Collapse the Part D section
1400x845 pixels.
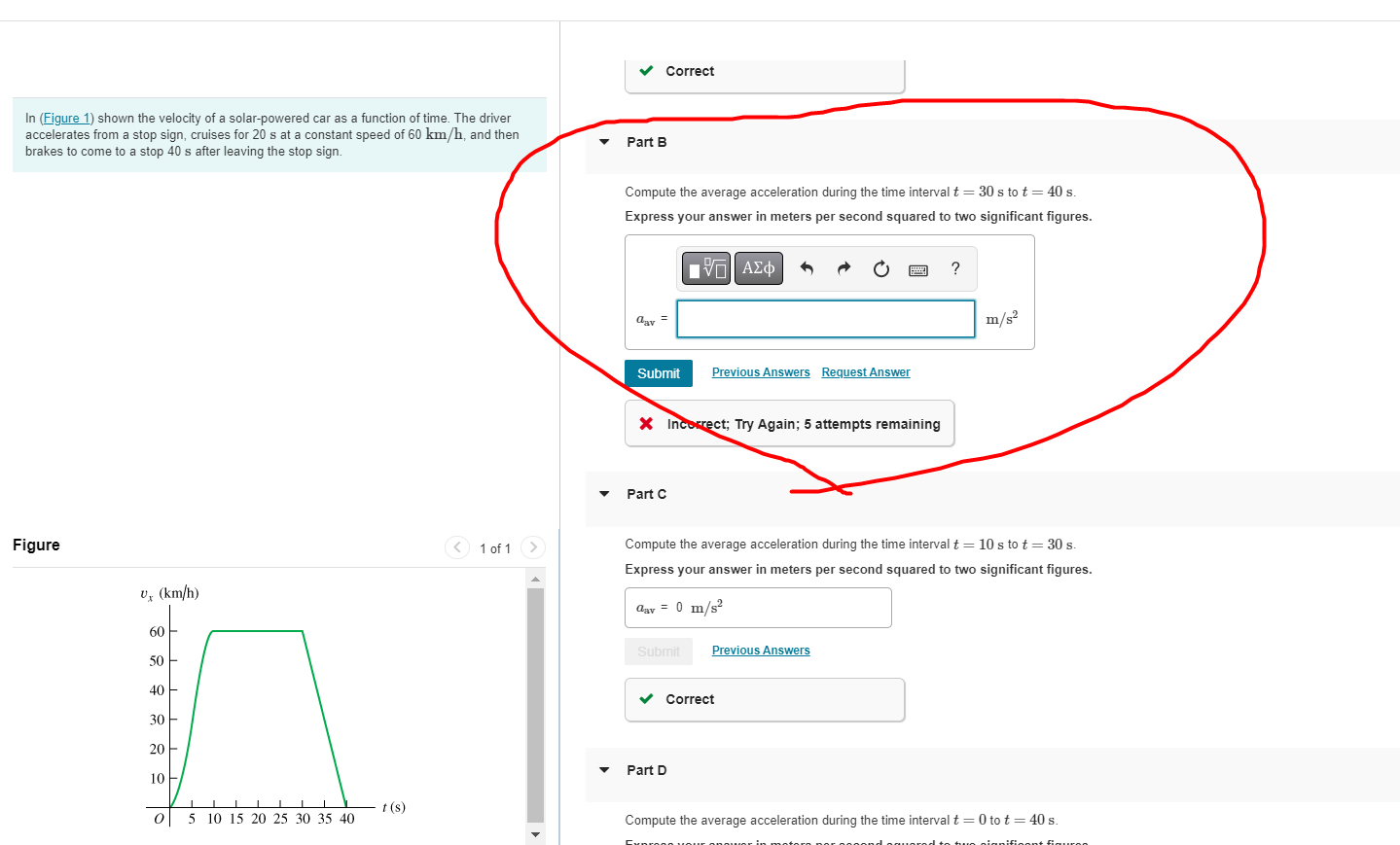click(602, 770)
